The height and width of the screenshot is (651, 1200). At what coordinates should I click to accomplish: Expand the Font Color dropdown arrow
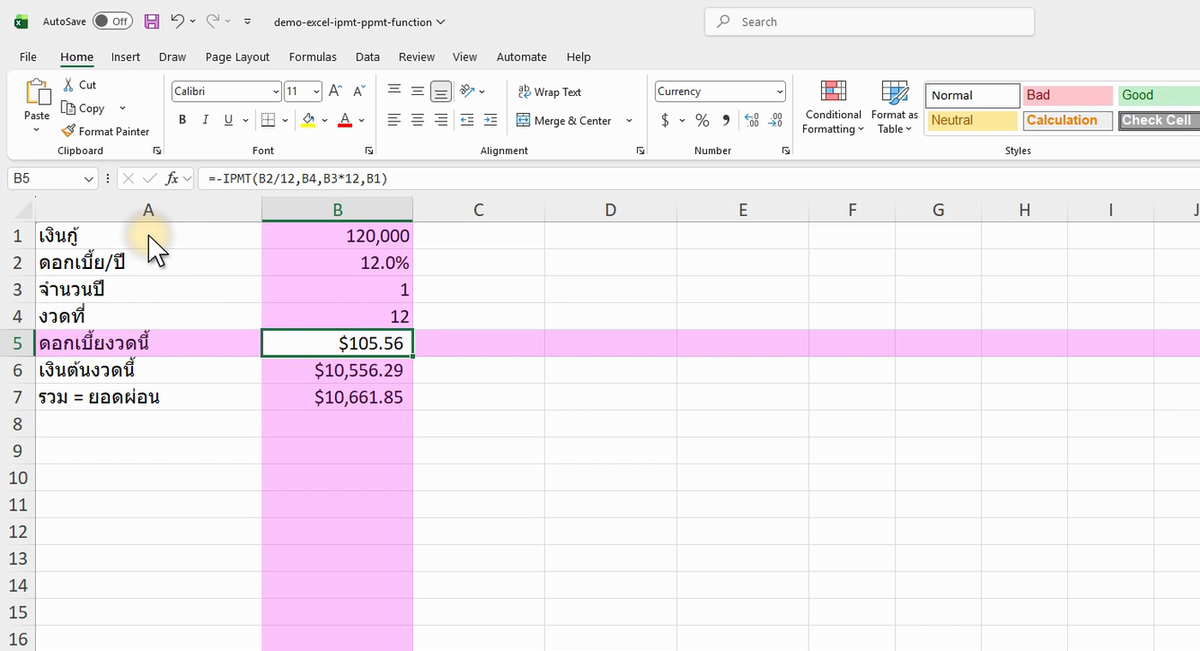[x=362, y=121]
